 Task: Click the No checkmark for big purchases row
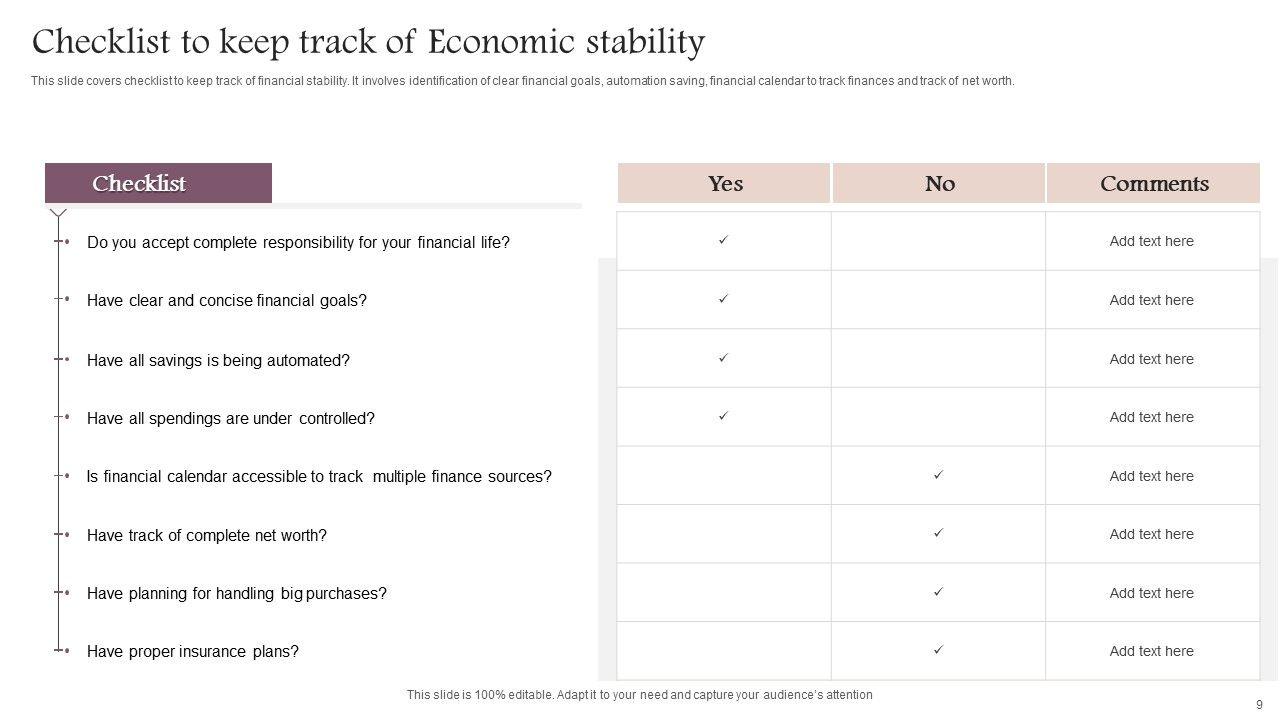coord(938,592)
